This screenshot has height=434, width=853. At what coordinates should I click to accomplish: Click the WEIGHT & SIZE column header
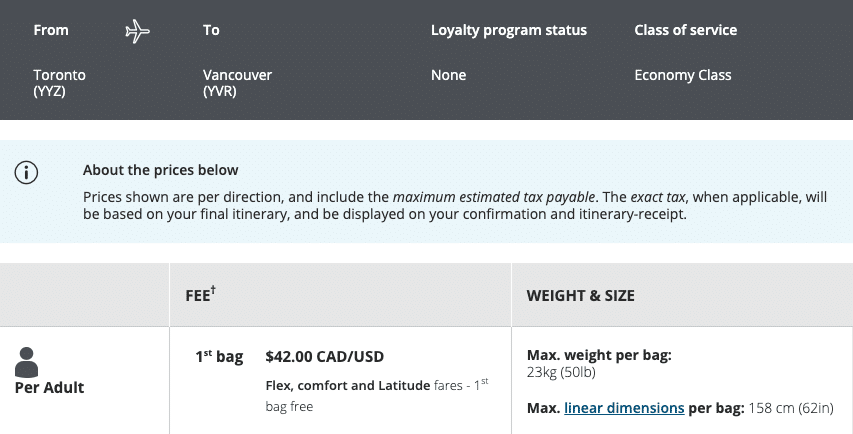[x=581, y=296]
